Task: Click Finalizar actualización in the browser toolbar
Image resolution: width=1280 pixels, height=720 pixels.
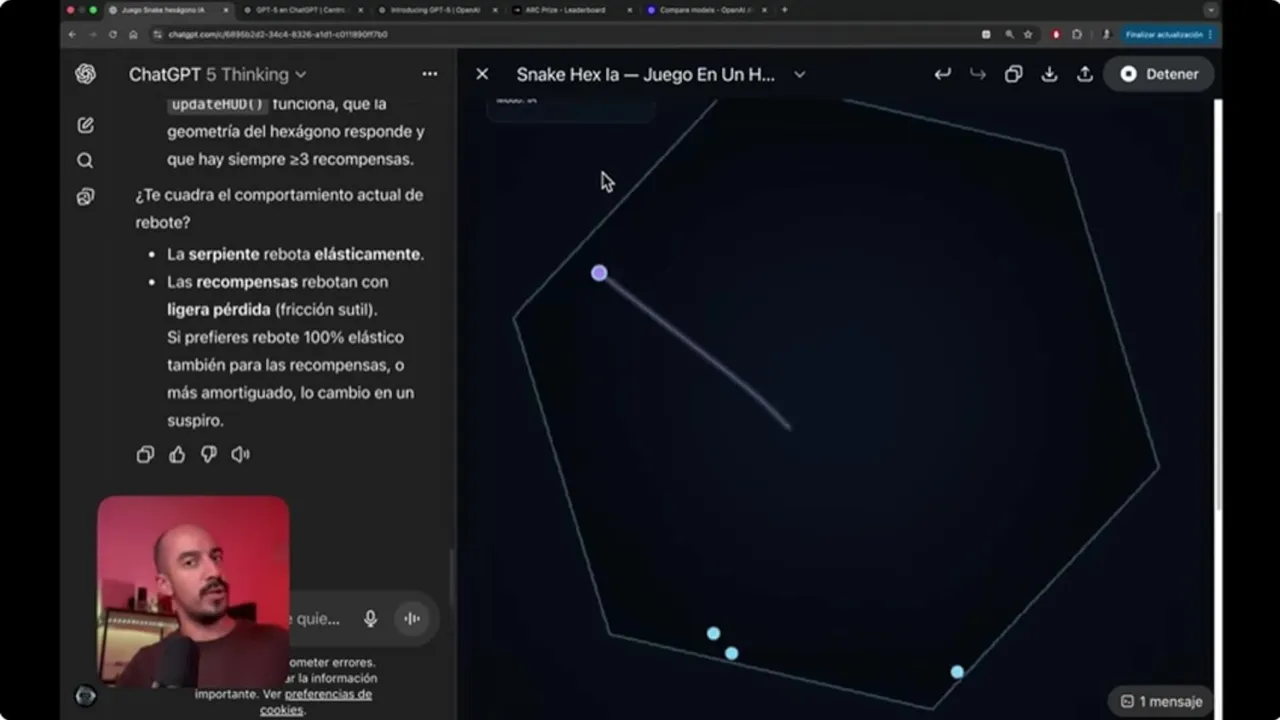Action: [x=1169, y=34]
